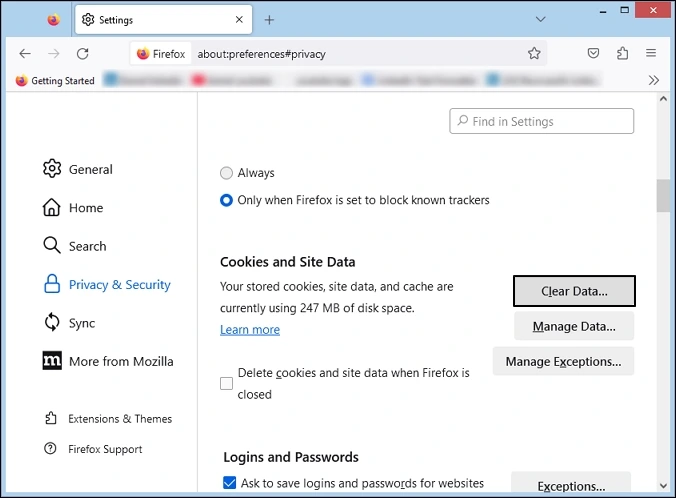Open Firefox Support link
The height and width of the screenshot is (498, 676).
[93, 449]
